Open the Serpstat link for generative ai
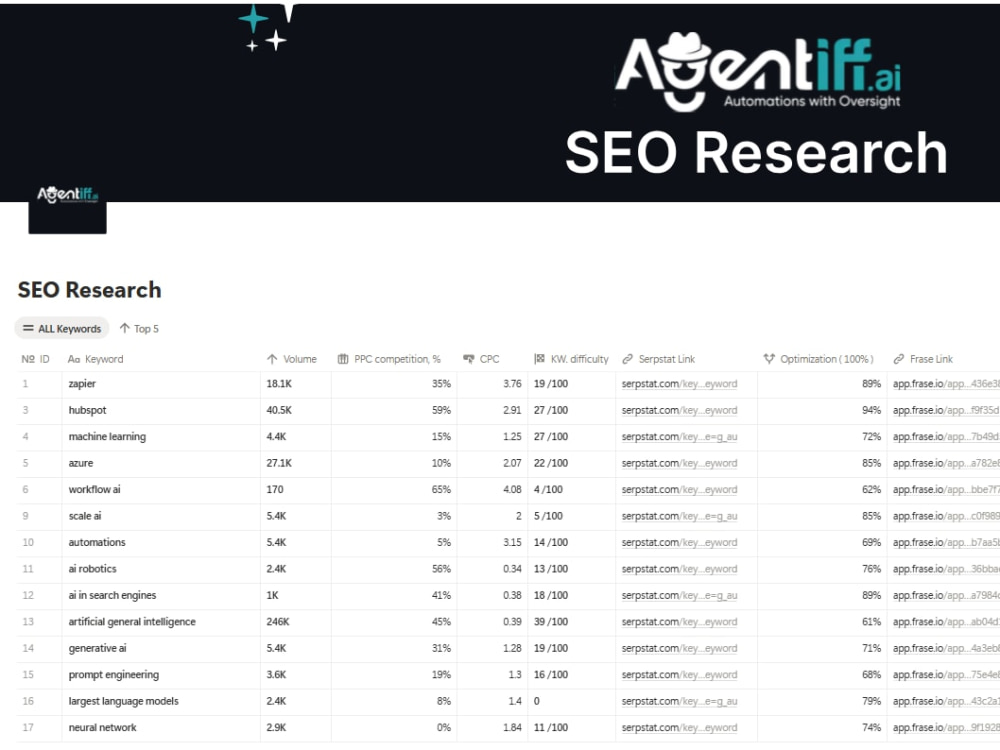Image resolution: width=1000 pixels, height=750 pixels. pyautogui.click(x=679, y=649)
